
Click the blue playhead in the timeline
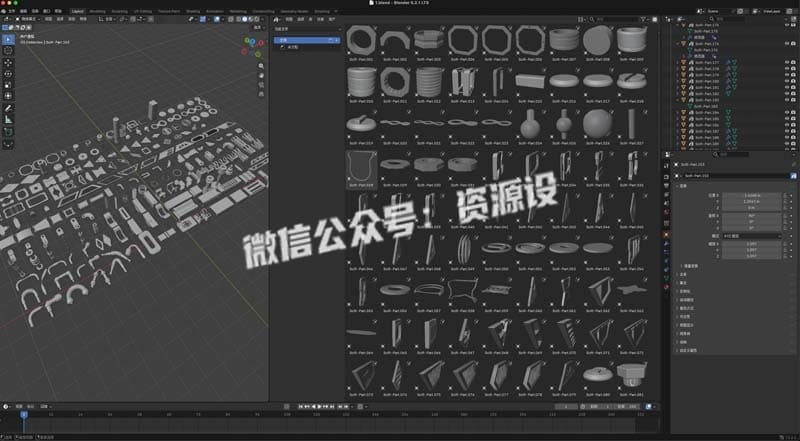pos(24,414)
